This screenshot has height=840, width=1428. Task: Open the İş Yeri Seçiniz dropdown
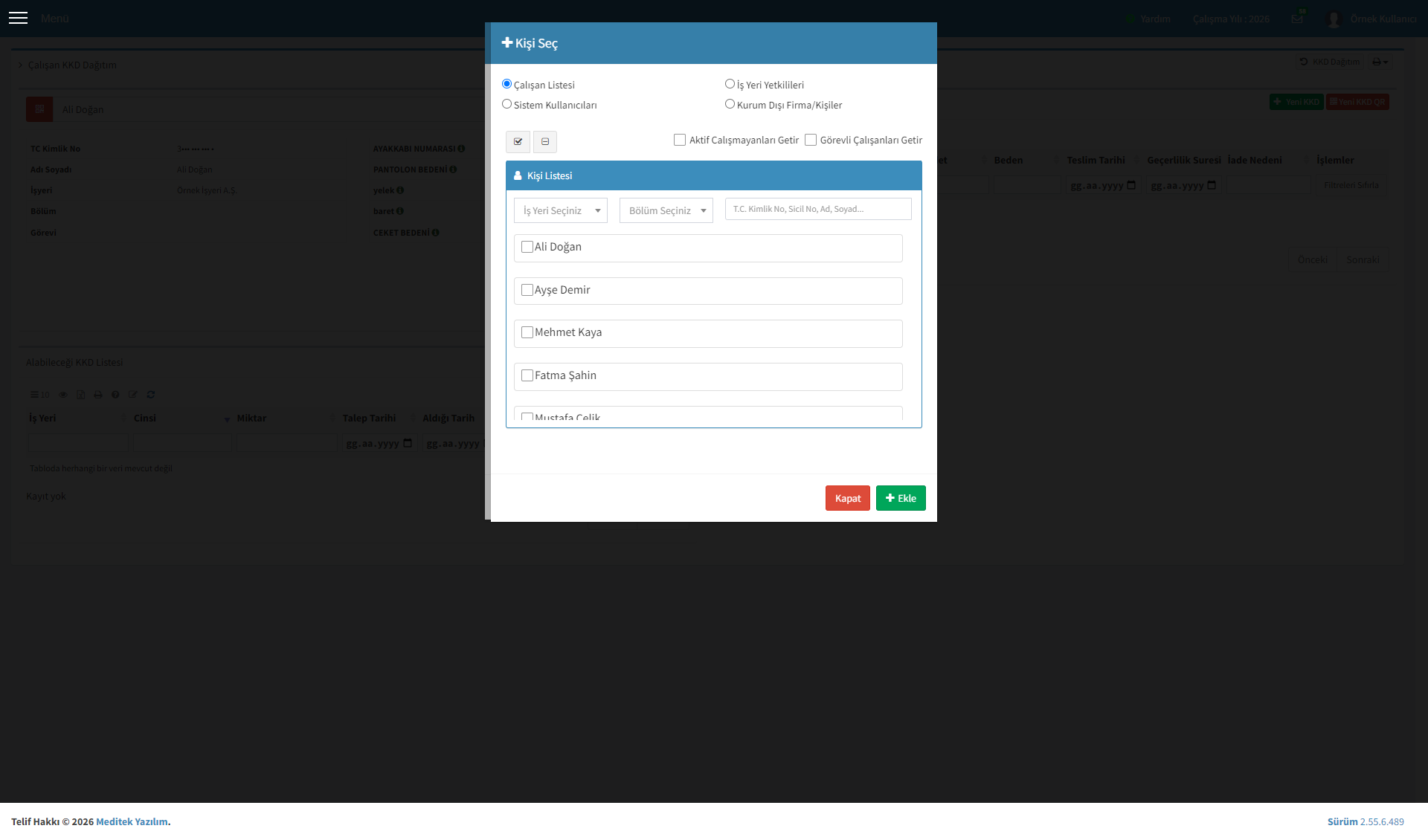[x=561, y=210]
